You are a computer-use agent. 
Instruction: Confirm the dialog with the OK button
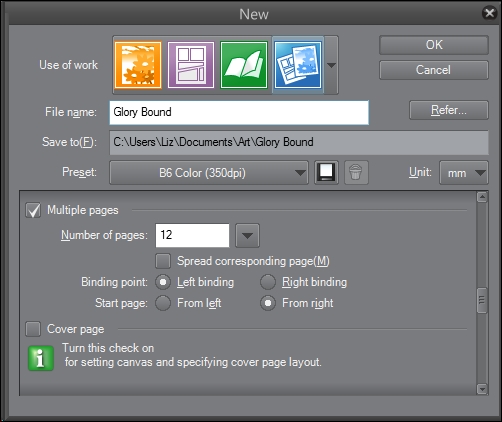coord(434,45)
